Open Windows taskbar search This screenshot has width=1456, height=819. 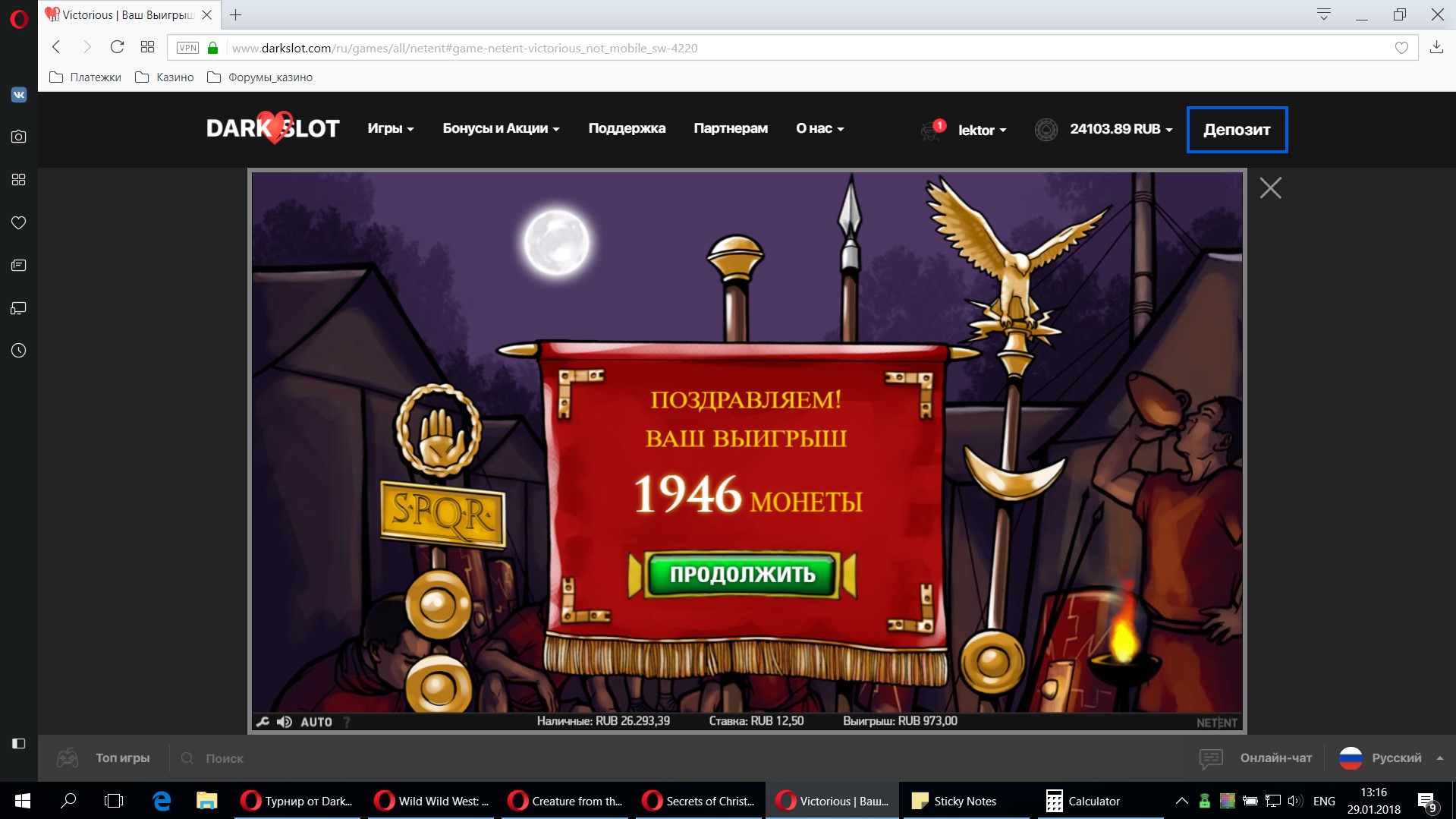68,801
